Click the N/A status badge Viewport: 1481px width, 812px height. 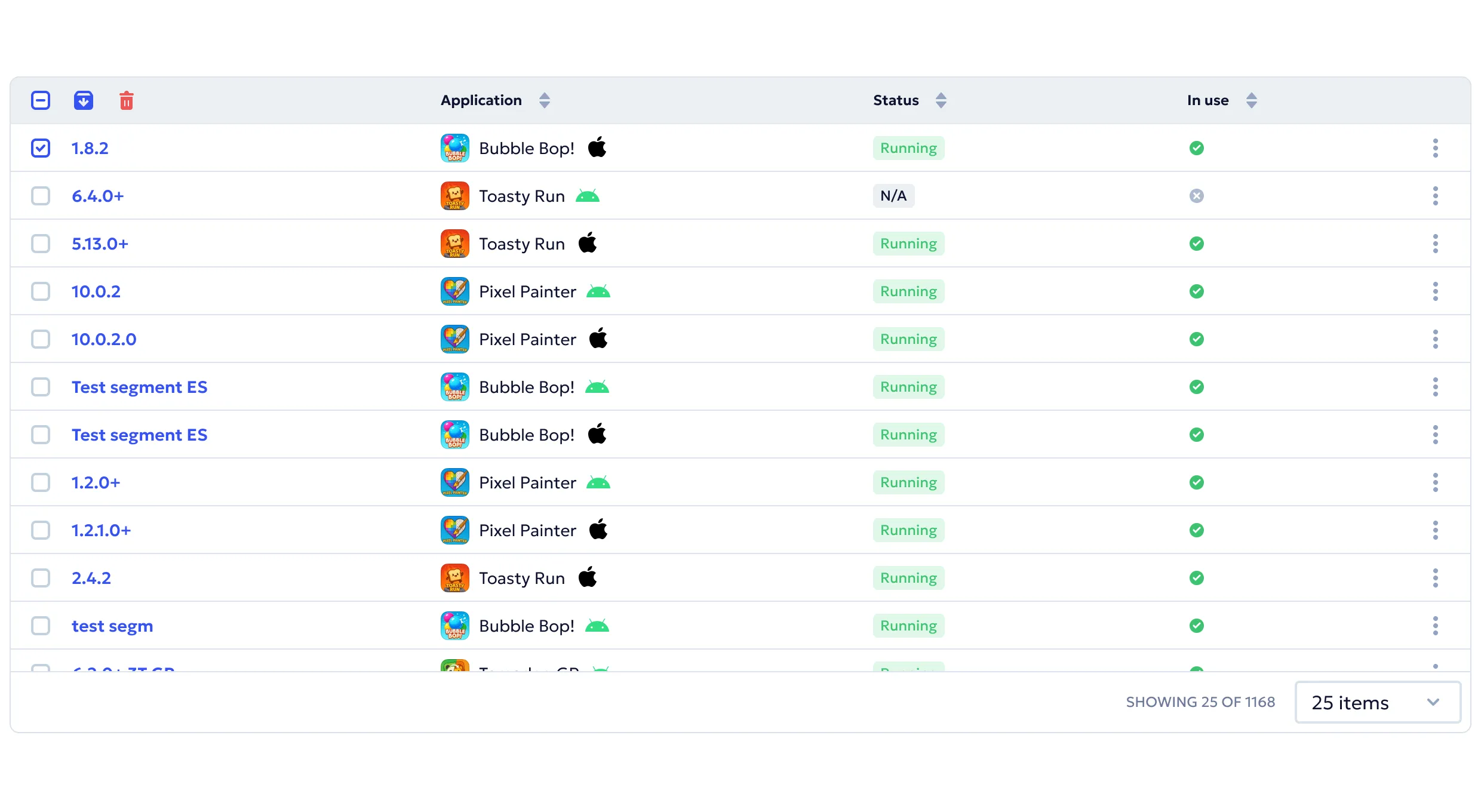[x=893, y=196]
